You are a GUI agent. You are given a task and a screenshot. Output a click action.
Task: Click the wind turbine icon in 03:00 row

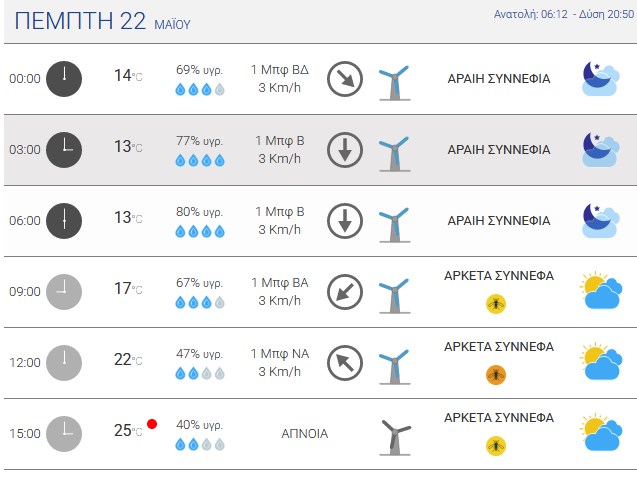394,154
